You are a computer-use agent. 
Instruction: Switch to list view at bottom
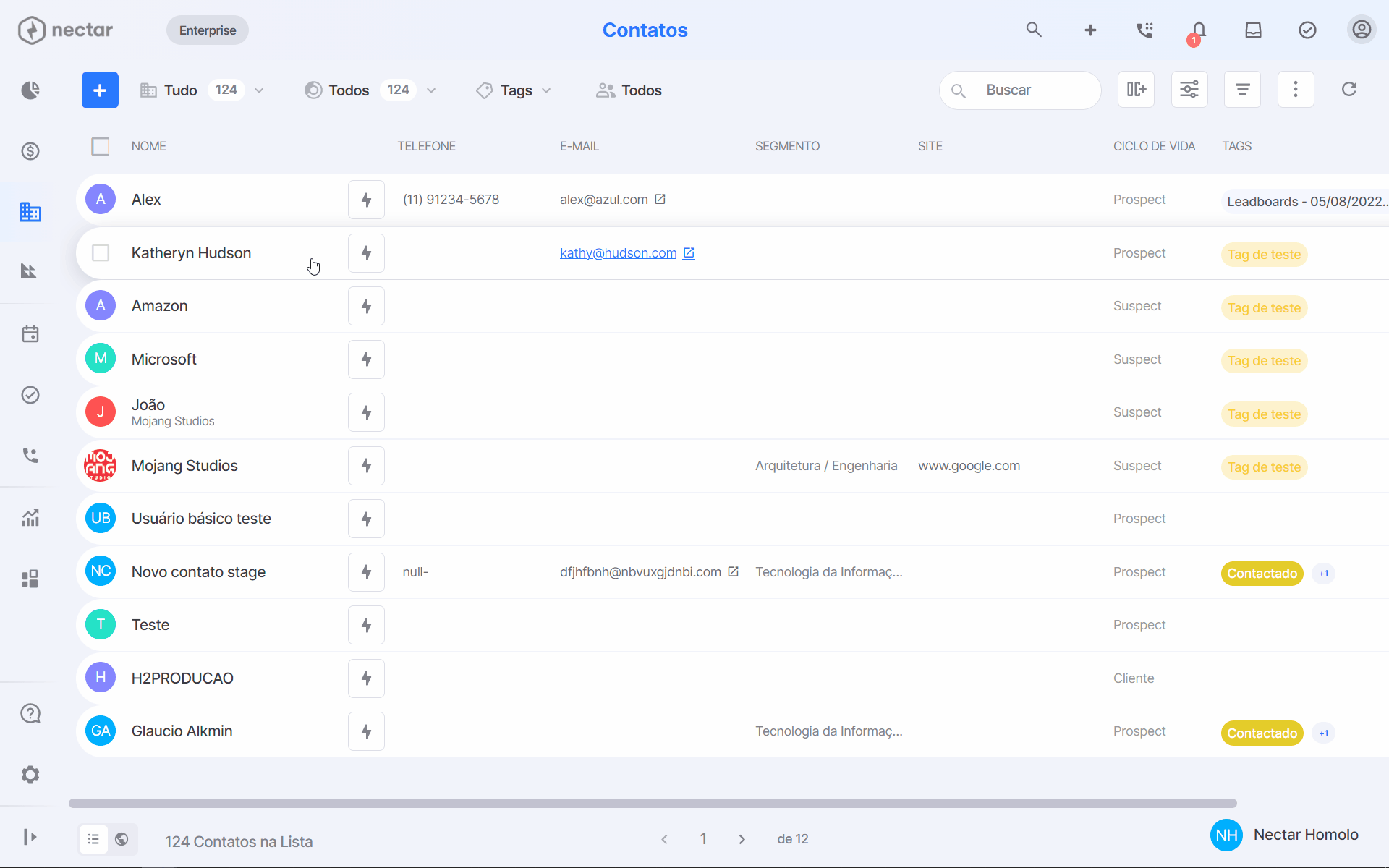point(93,839)
